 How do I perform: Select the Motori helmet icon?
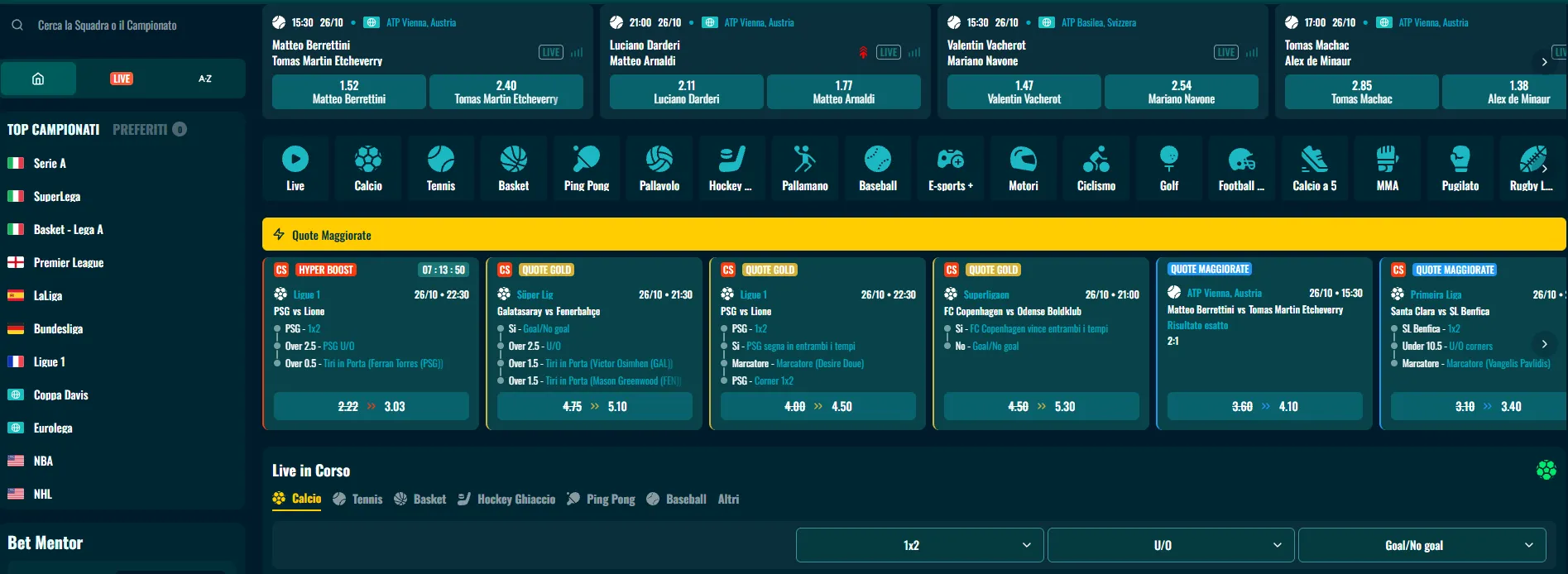tap(1024, 159)
